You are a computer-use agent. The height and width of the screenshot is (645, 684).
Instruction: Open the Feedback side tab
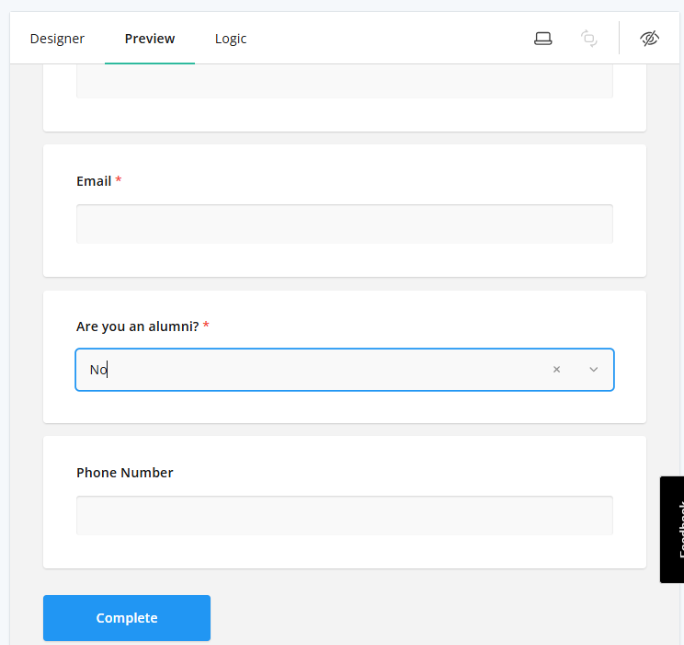coord(672,529)
